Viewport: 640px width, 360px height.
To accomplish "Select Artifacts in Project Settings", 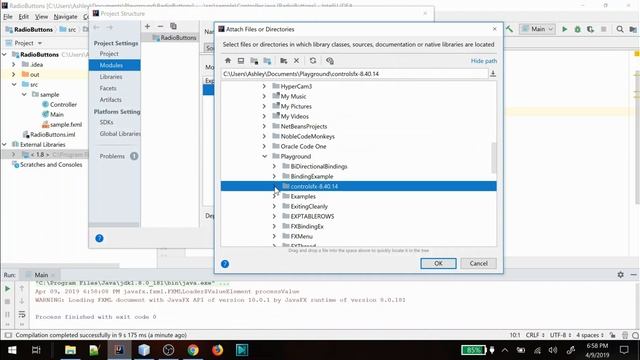I will [x=110, y=100].
